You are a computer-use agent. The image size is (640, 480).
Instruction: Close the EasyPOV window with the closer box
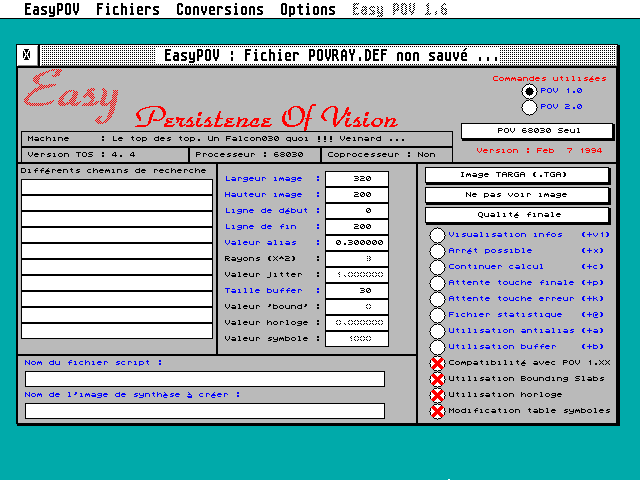click(x=27, y=55)
